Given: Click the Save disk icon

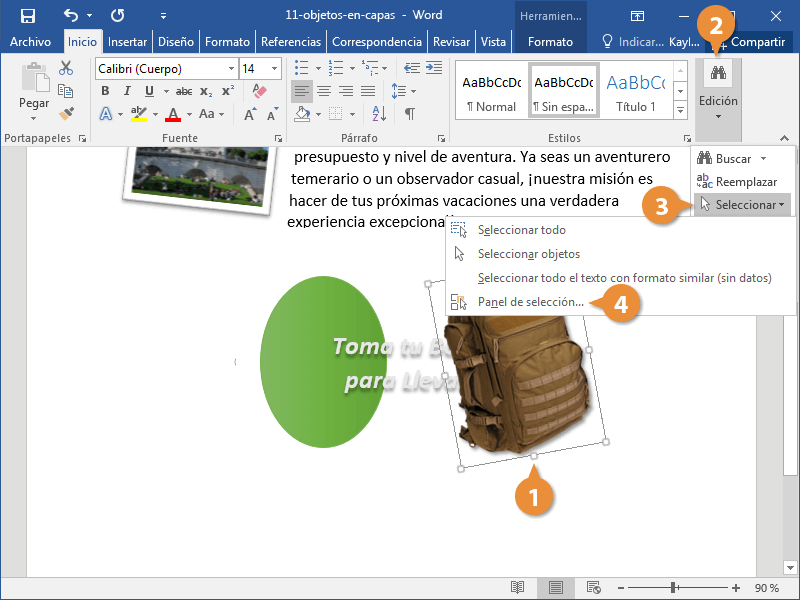Looking at the screenshot, I should [28, 15].
